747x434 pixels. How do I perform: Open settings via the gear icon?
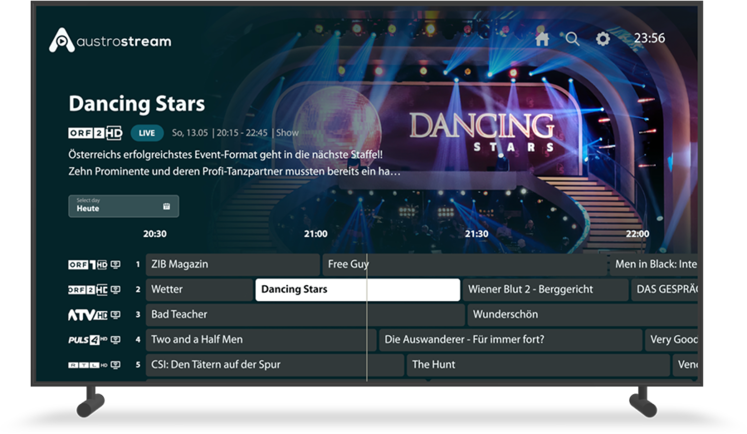pos(603,39)
